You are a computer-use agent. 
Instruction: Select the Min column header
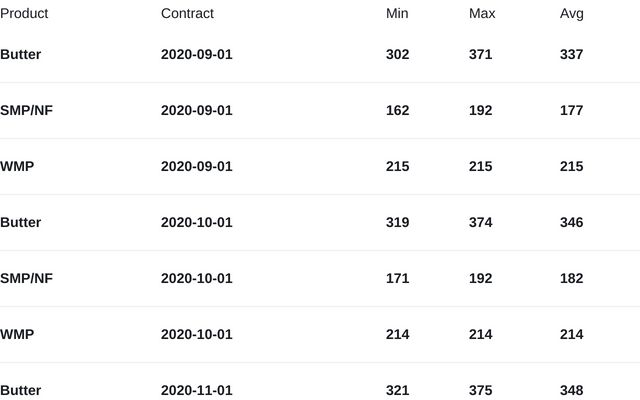click(397, 14)
